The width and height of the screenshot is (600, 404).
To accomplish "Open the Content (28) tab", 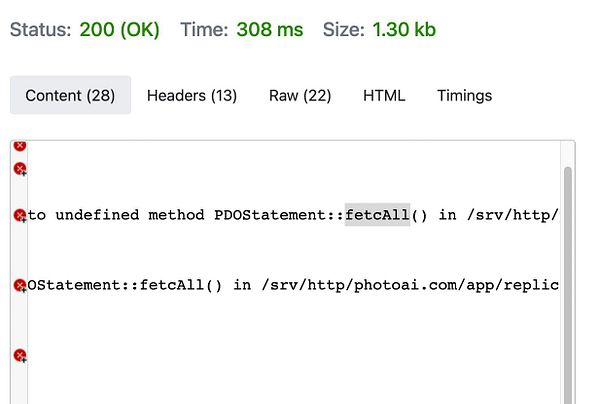I will coord(70,95).
